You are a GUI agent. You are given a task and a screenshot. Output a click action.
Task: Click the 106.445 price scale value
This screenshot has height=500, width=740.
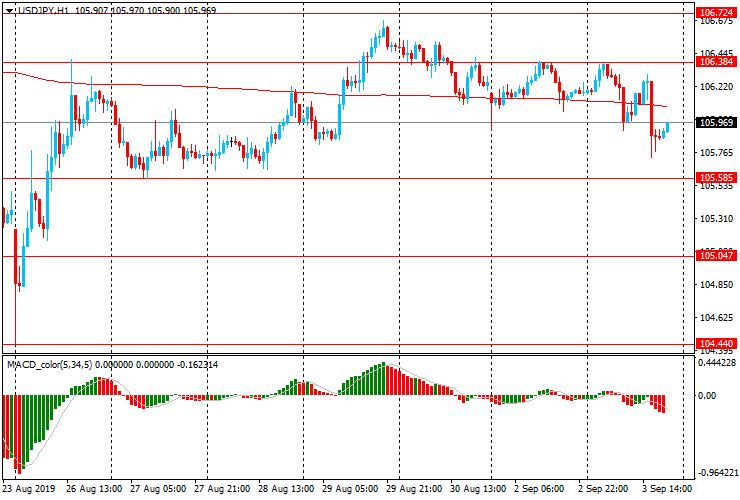pyautogui.click(x=716, y=53)
